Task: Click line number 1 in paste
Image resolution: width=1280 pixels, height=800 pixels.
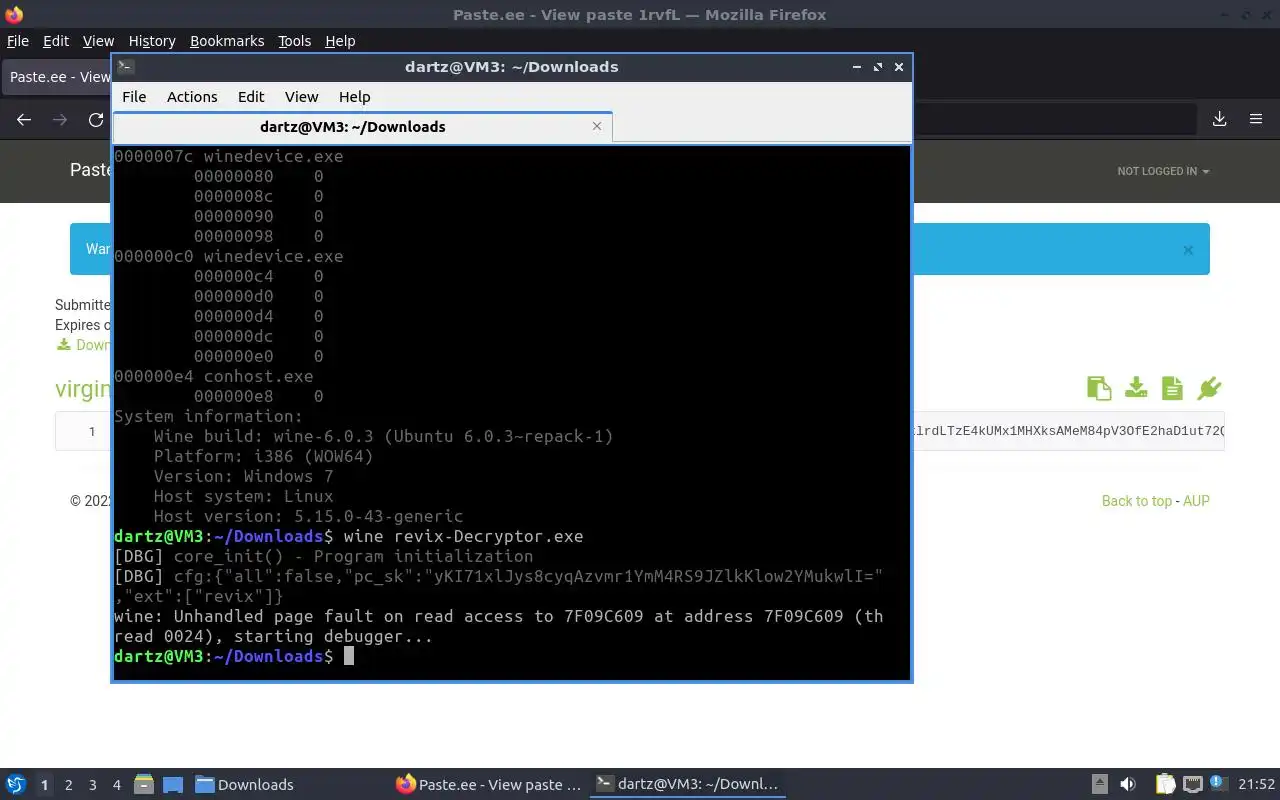Action: point(92,431)
